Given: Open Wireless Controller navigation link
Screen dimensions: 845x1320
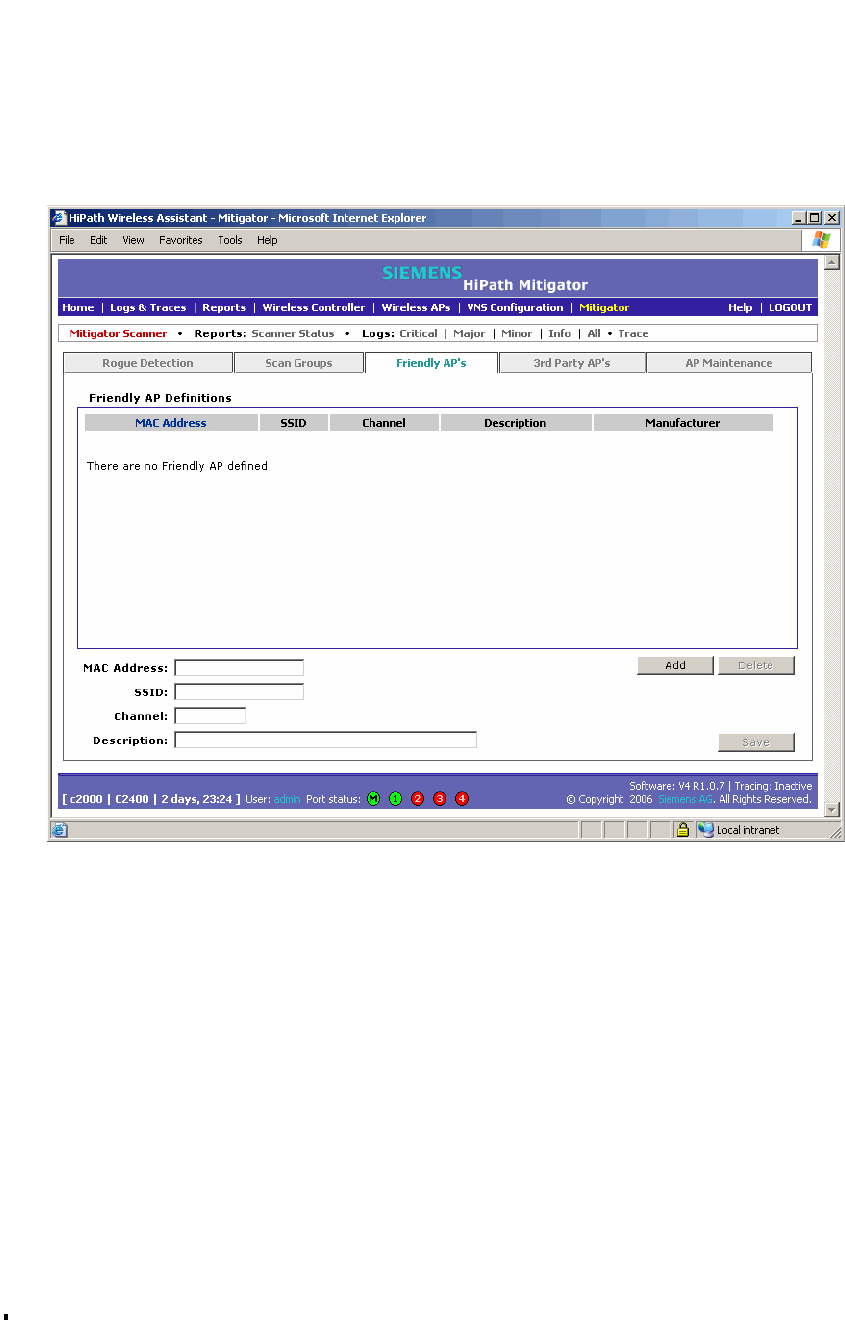Looking at the screenshot, I should point(314,307).
